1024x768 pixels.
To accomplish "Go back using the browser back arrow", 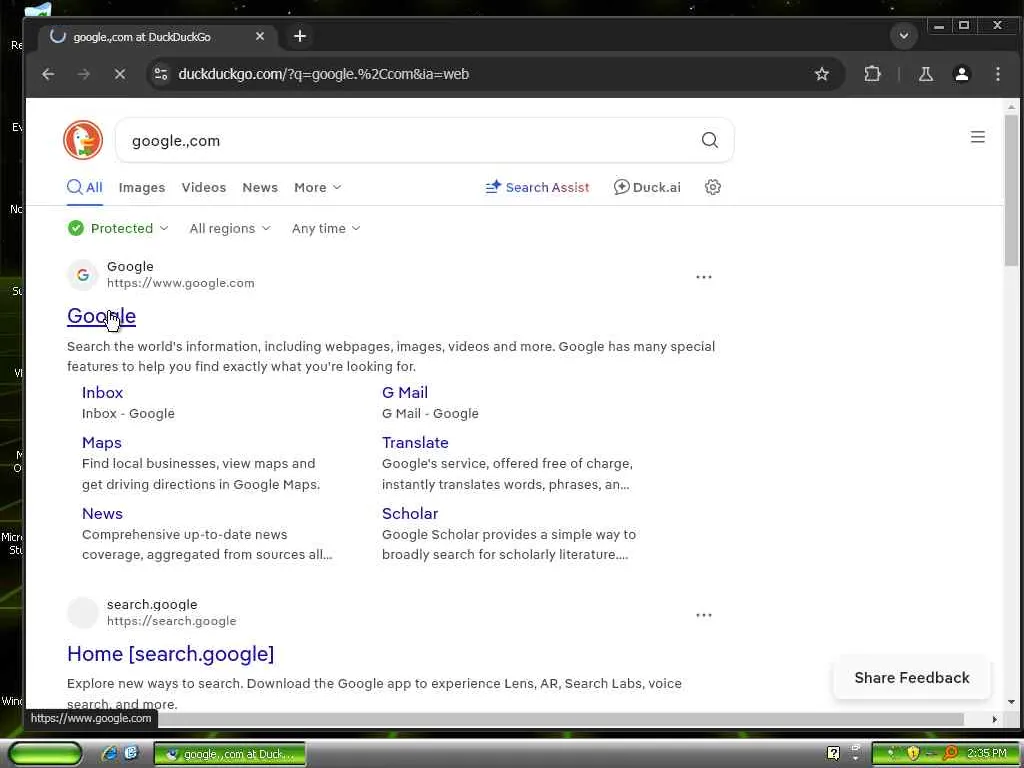I will pyautogui.click(x=48, y=74).
